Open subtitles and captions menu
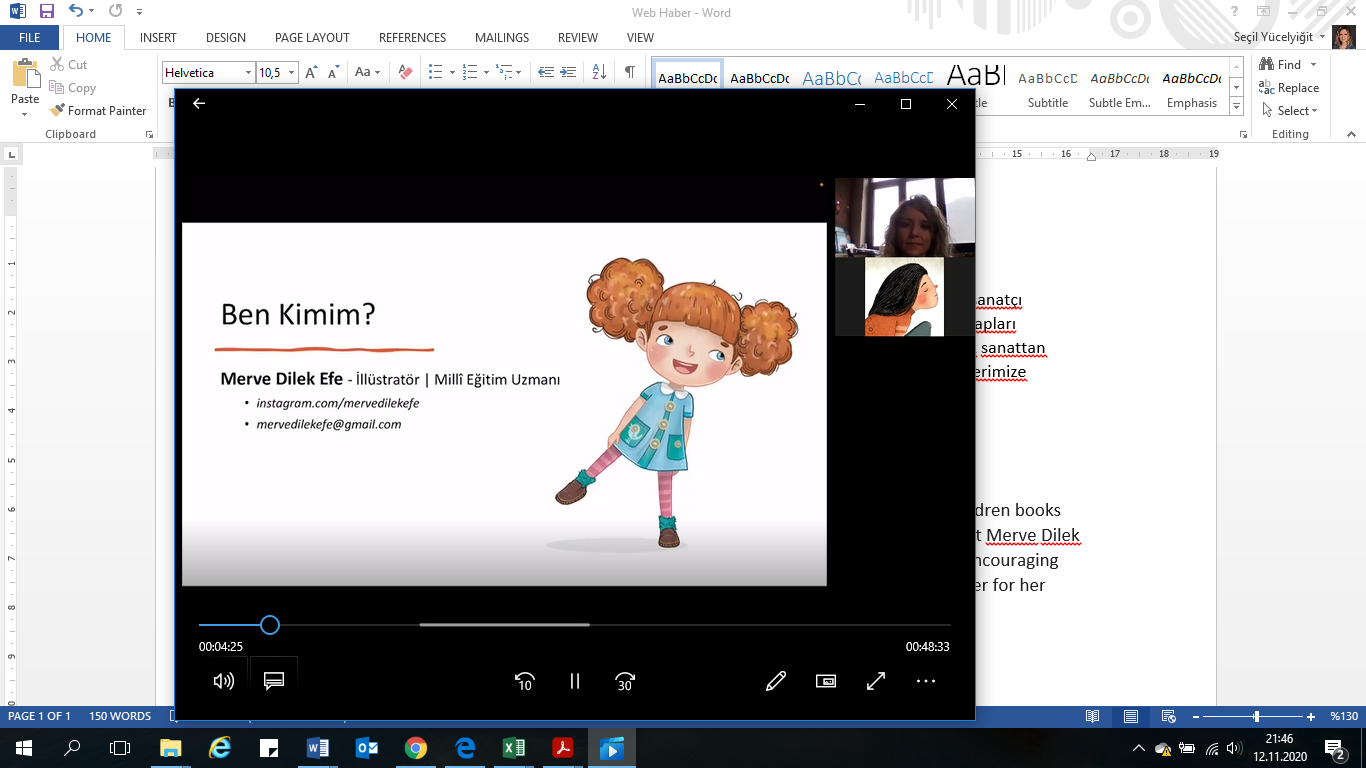The width and height of the screenshot is (1366, 768). pos(274,681)
